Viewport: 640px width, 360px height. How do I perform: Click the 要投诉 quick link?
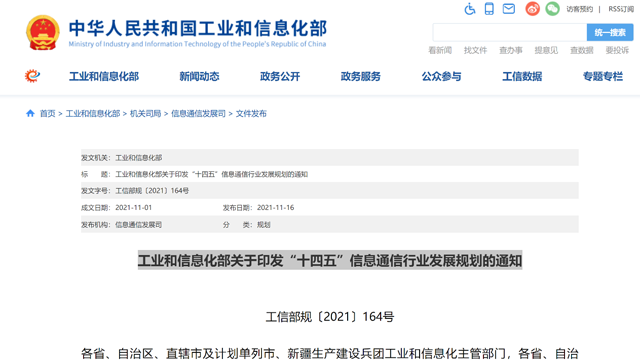[x=617, y=50]
